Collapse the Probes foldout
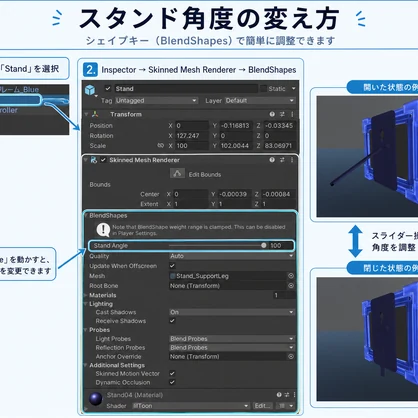 tap(86, 330)
